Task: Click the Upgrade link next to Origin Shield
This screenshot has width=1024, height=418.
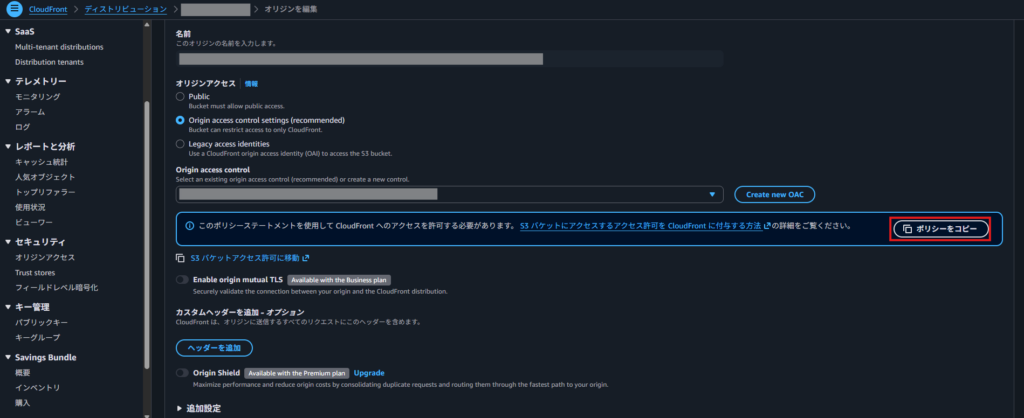Action: click(369, 373)
